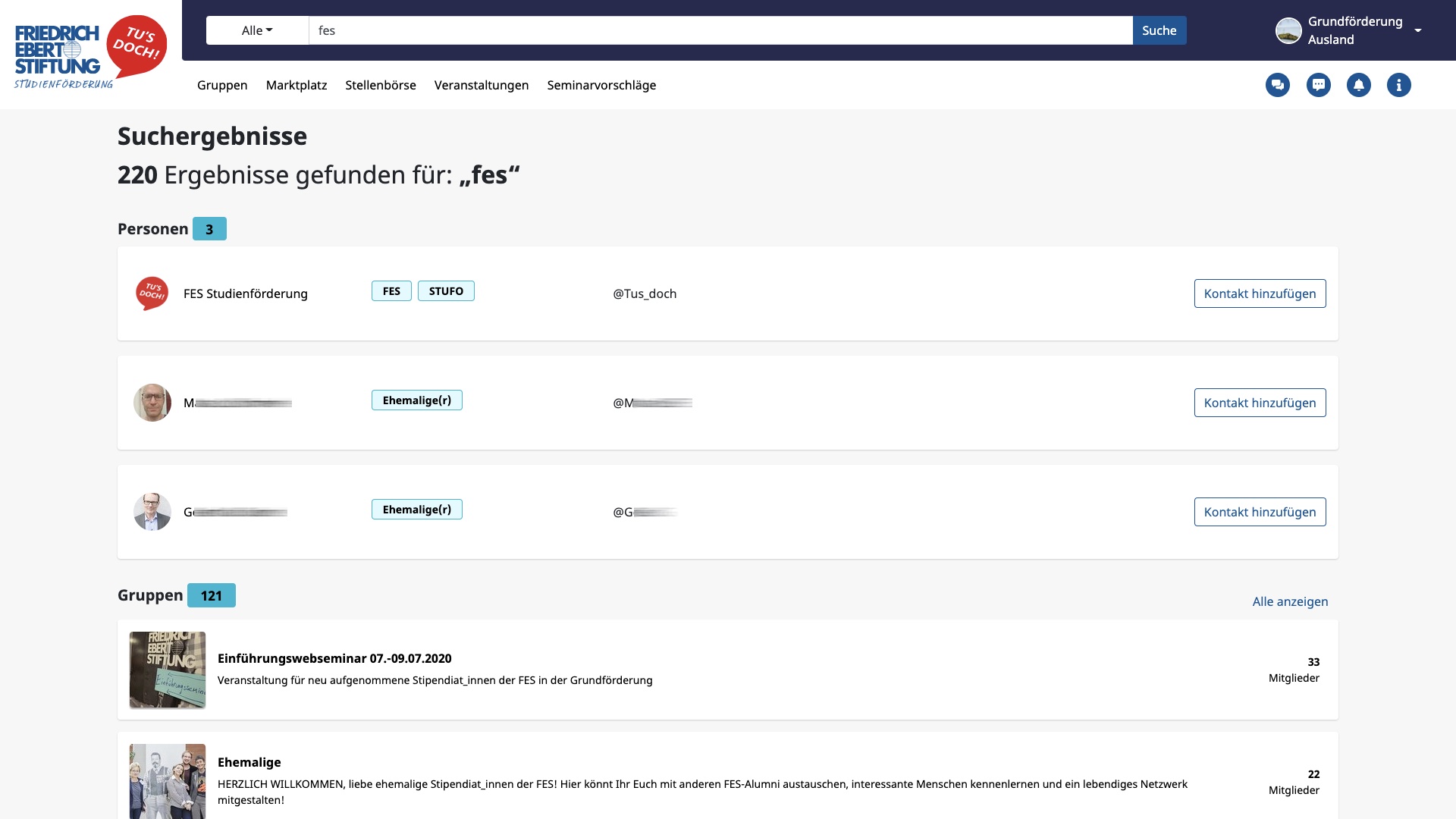This screenshot has height=819, width=1456.
Task: Open the FES Studienförderung profile name
Action: pyautogui.click(x=246, y=293)
